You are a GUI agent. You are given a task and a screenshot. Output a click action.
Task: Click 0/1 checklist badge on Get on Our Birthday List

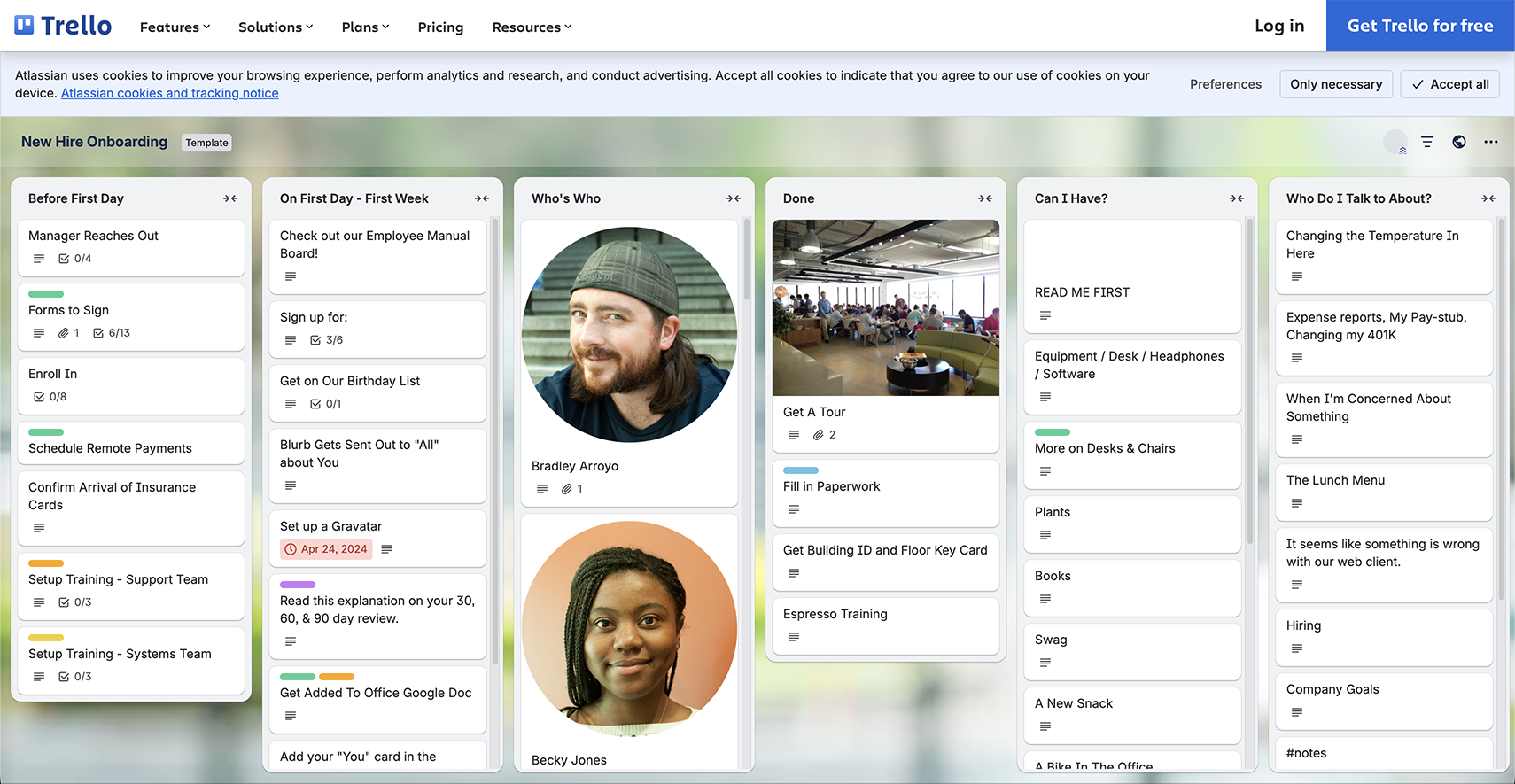pos(326,404)
